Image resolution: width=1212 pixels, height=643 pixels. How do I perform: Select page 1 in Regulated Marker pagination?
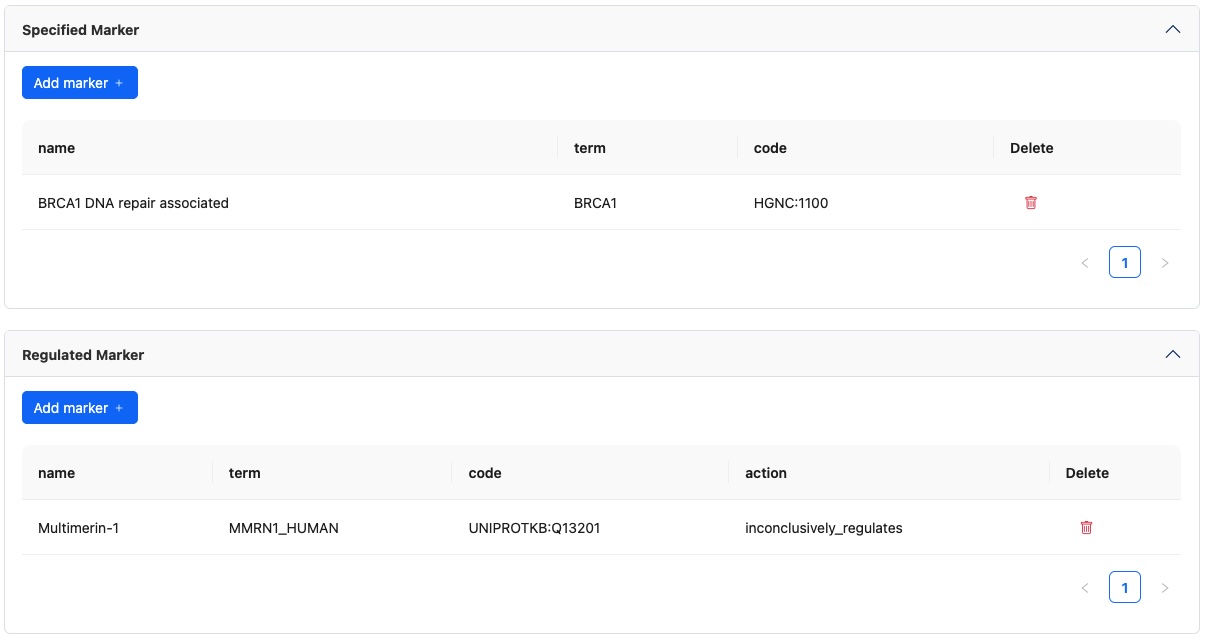click(1125, 588)
